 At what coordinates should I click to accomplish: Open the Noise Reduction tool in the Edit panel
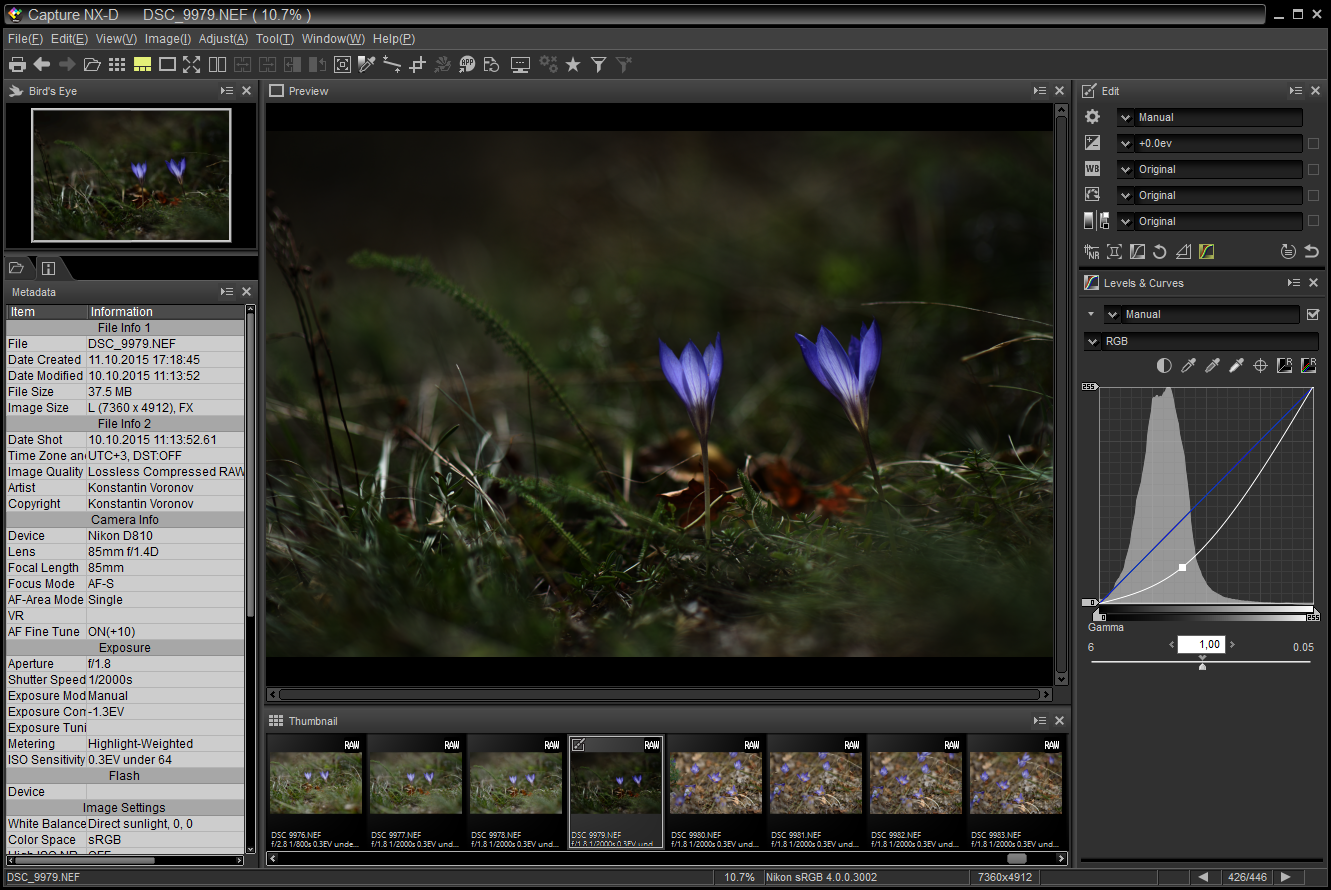point(1092,252)
